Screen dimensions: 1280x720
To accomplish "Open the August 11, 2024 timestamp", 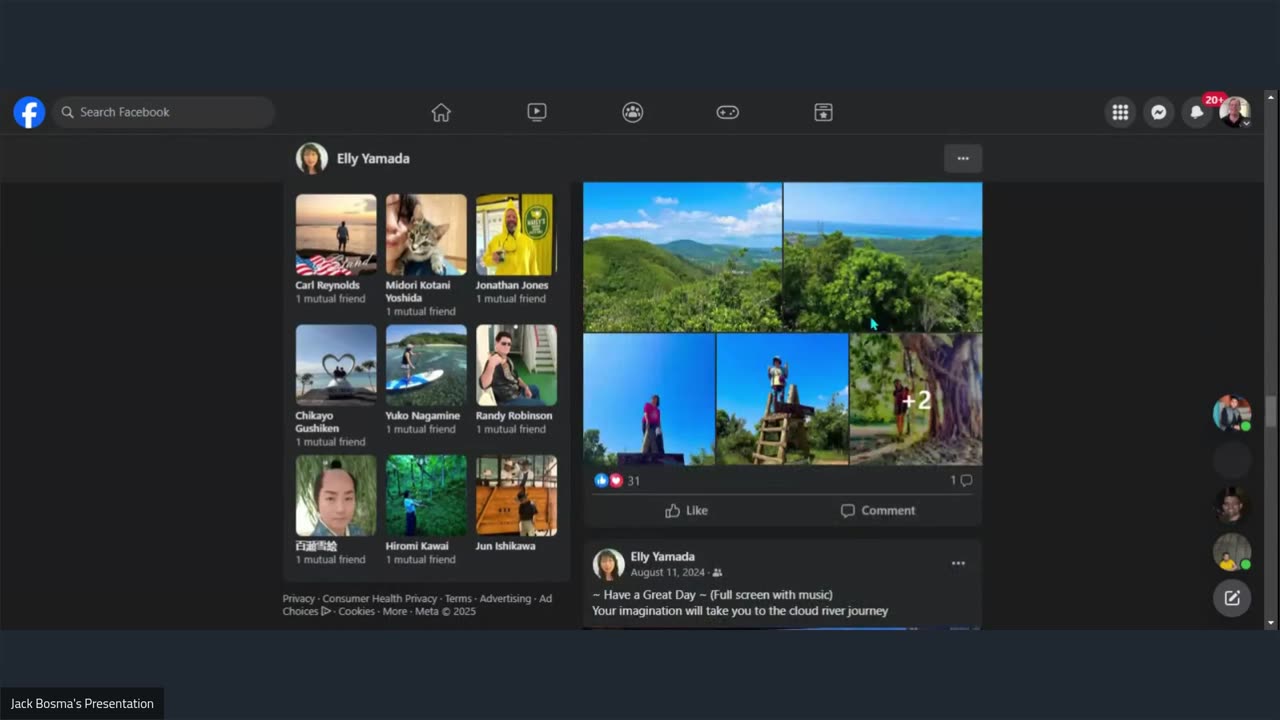I will point(668,573).
